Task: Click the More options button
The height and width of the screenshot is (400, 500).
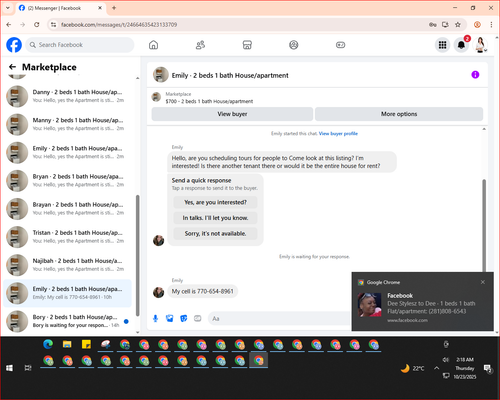Action: pyautogui.click(x=399, y=114)
